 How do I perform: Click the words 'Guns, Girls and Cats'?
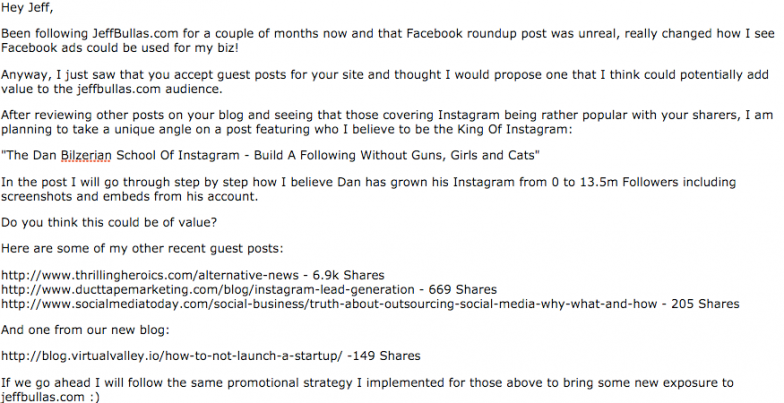(x=480, y=156)
